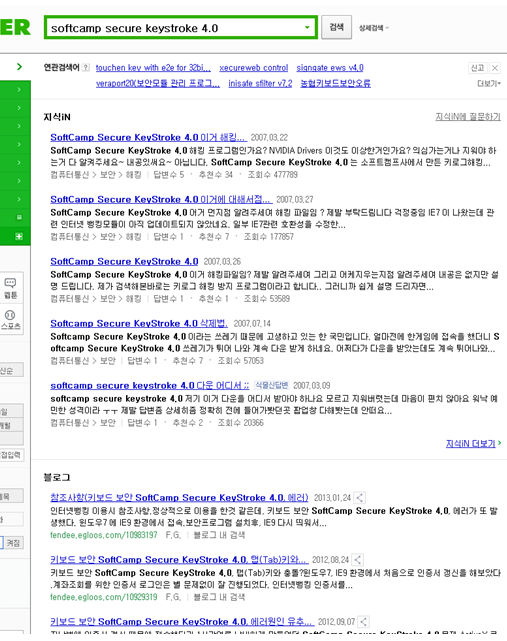507x641 pixels.
Task: Click the date text 2007.07.14
Action: coord(252,324)
